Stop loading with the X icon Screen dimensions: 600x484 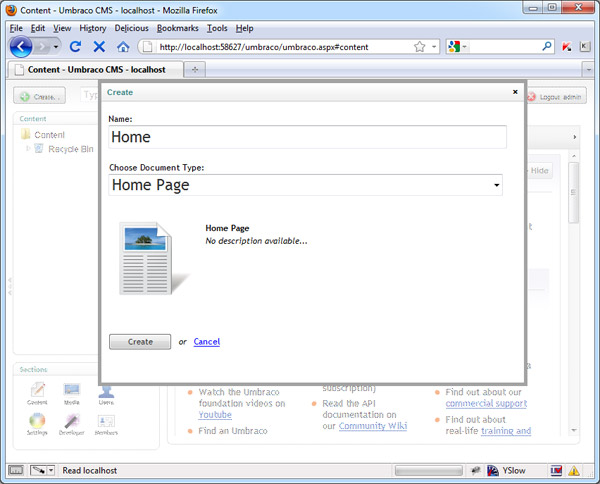click(x=99, y=47)
